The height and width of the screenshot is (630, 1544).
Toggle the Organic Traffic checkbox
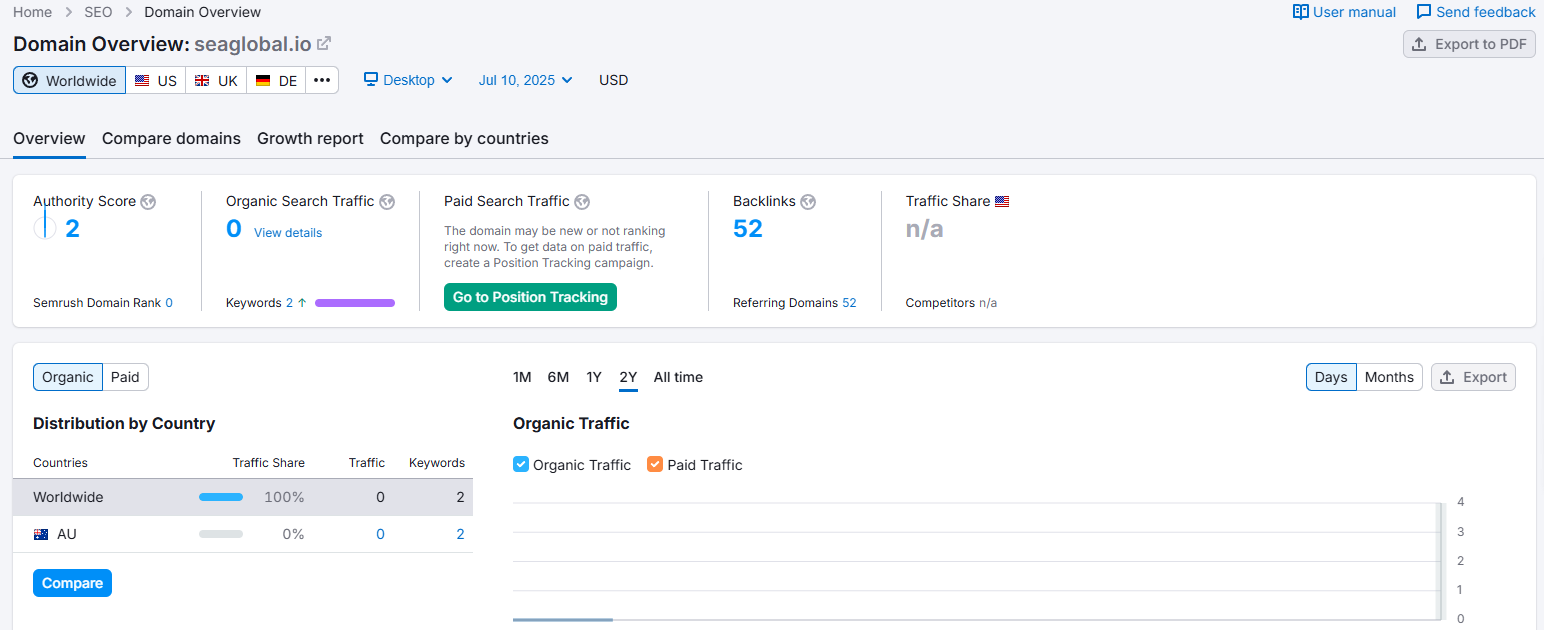click(x=521, y=464)
